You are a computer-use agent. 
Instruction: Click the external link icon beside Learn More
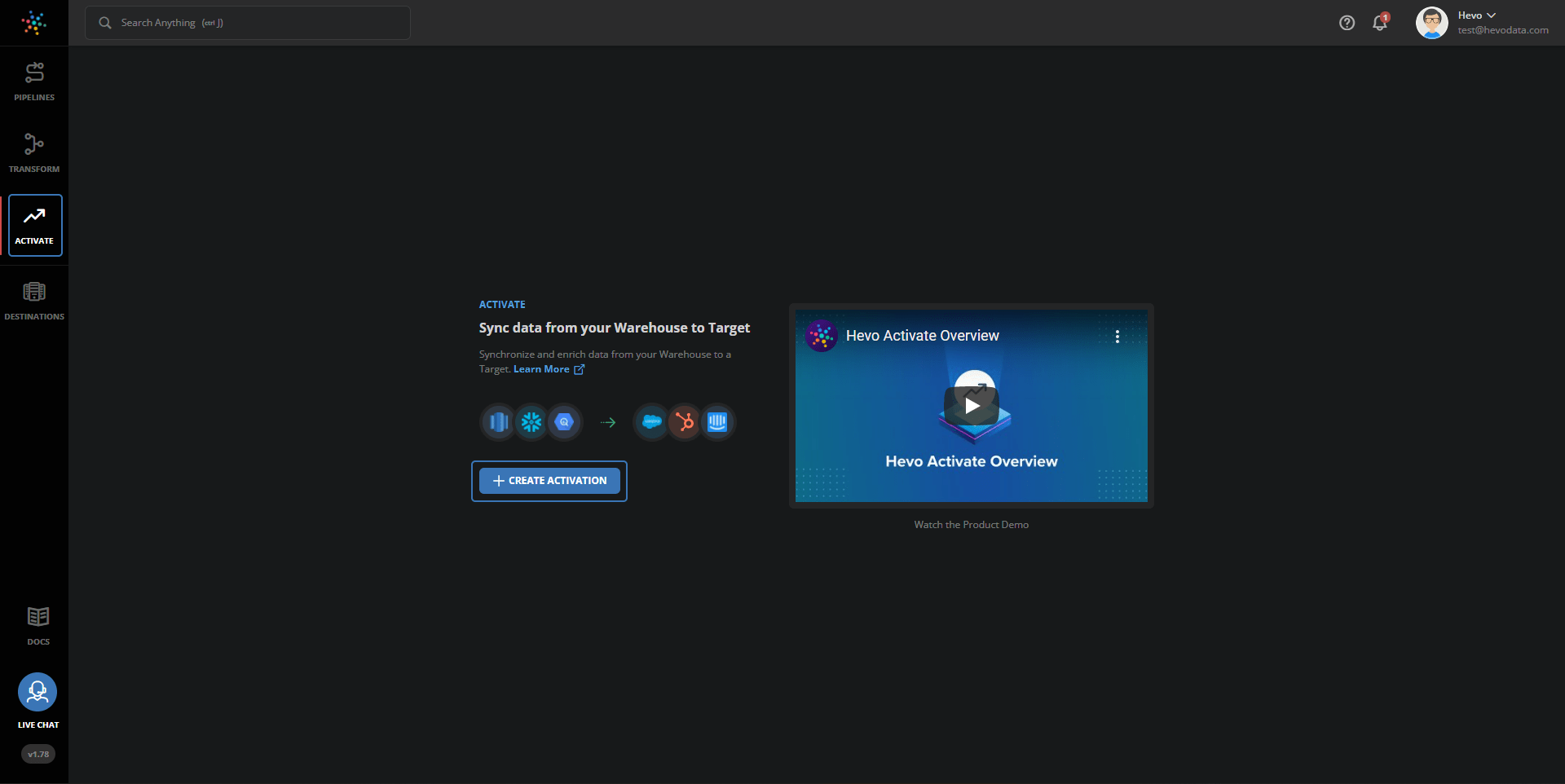pos(579,369)
